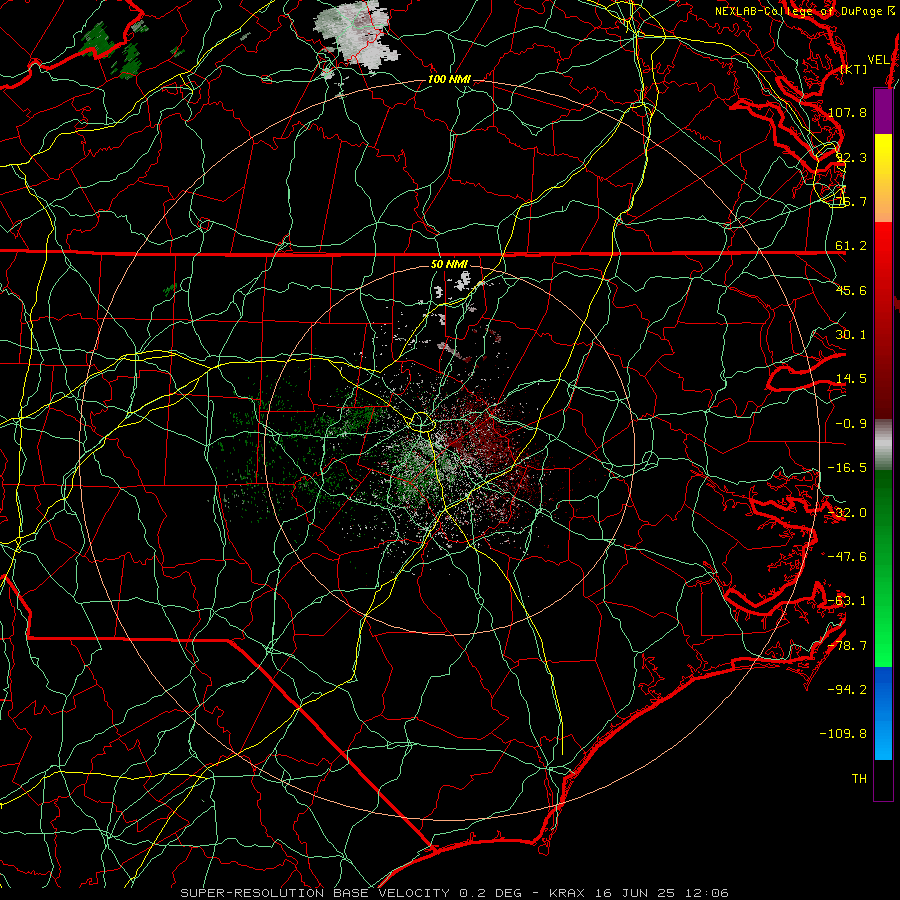Click the radar site circle at the map center

(x=421, y=422)
